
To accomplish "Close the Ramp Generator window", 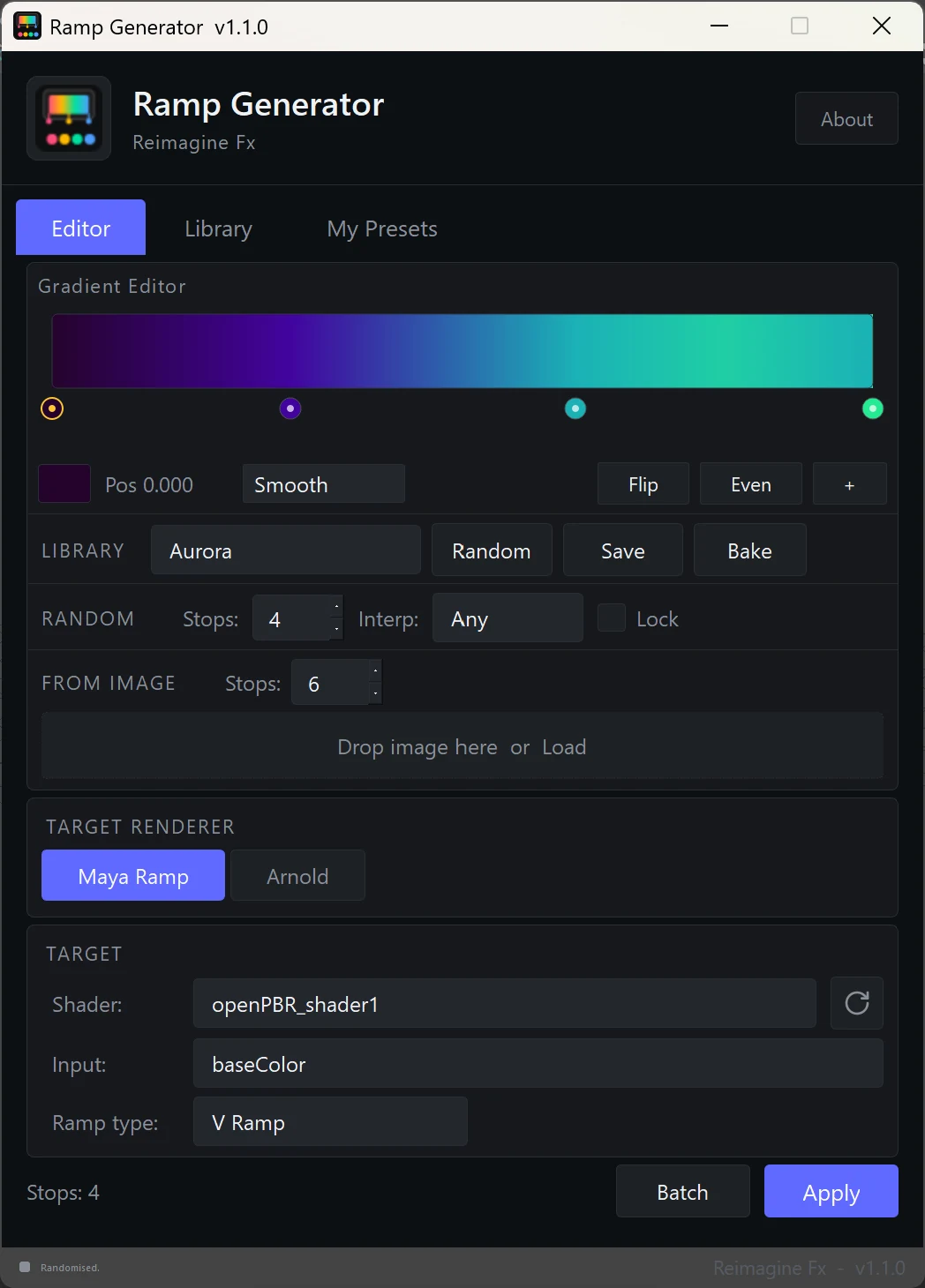I will [x=882, y=26].
